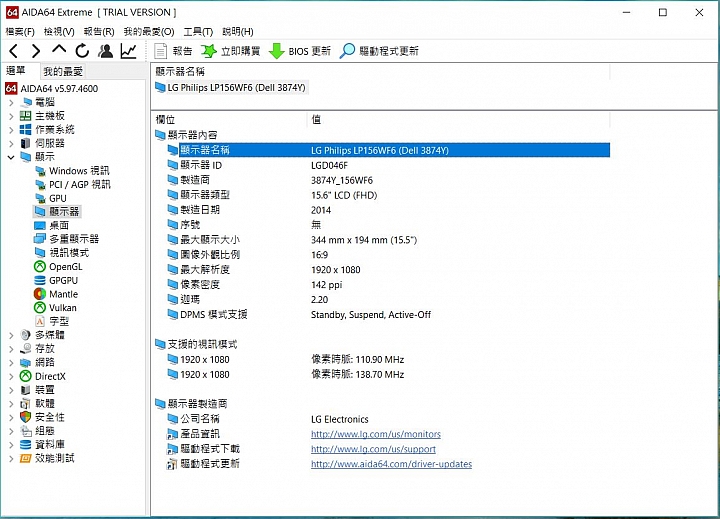Select the 138.70 MHz video mode row
This screenshot has height=519, width=720.
coord(387,375)
